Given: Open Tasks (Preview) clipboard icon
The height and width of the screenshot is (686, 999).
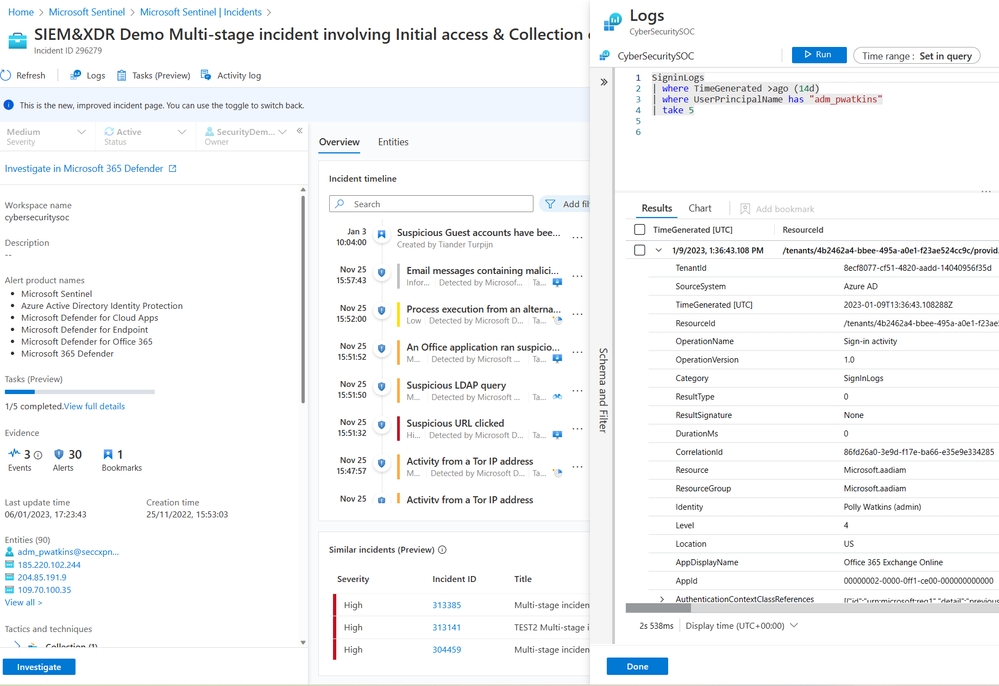Looking at the screenshot, I should (x=121, y=75).
